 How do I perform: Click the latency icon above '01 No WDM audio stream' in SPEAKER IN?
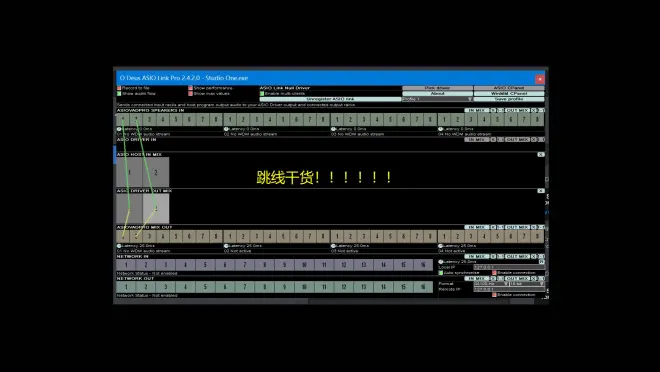pos(119,129)
